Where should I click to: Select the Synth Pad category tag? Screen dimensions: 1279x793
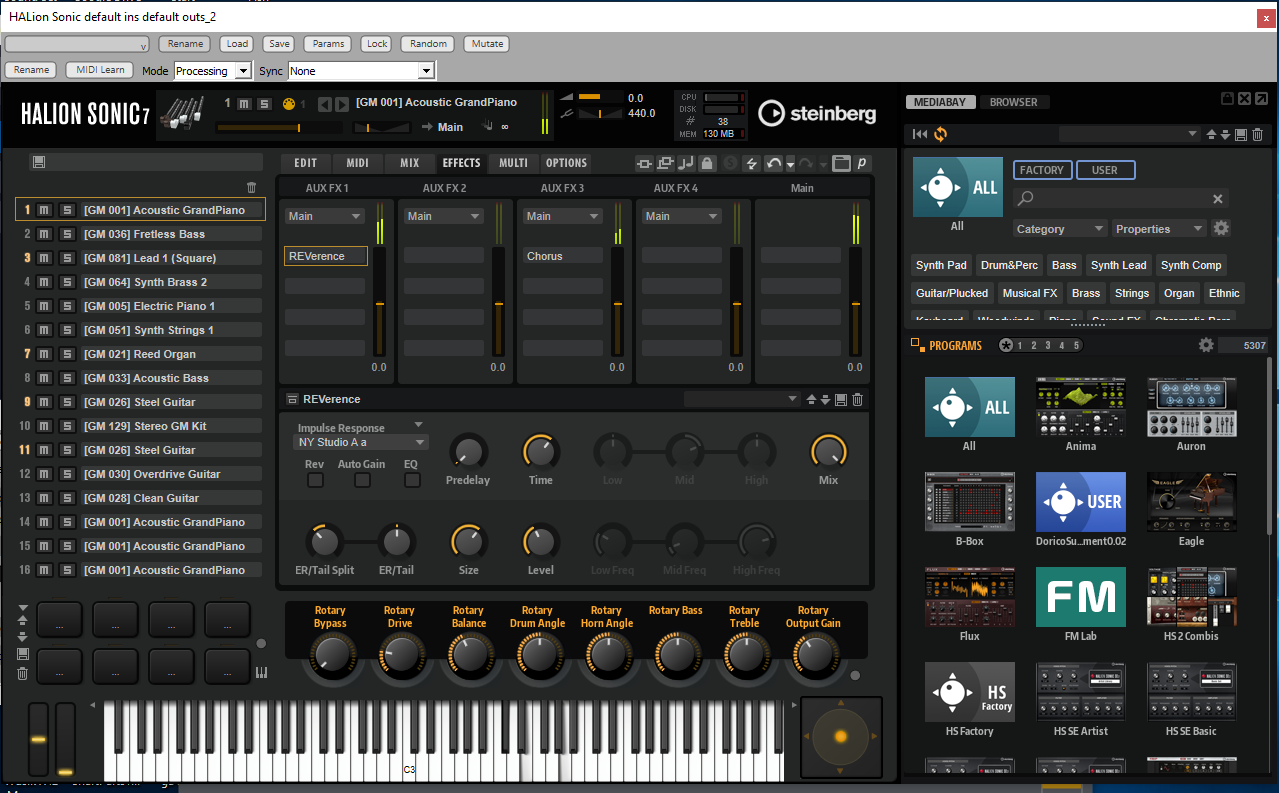click(941, 265)
